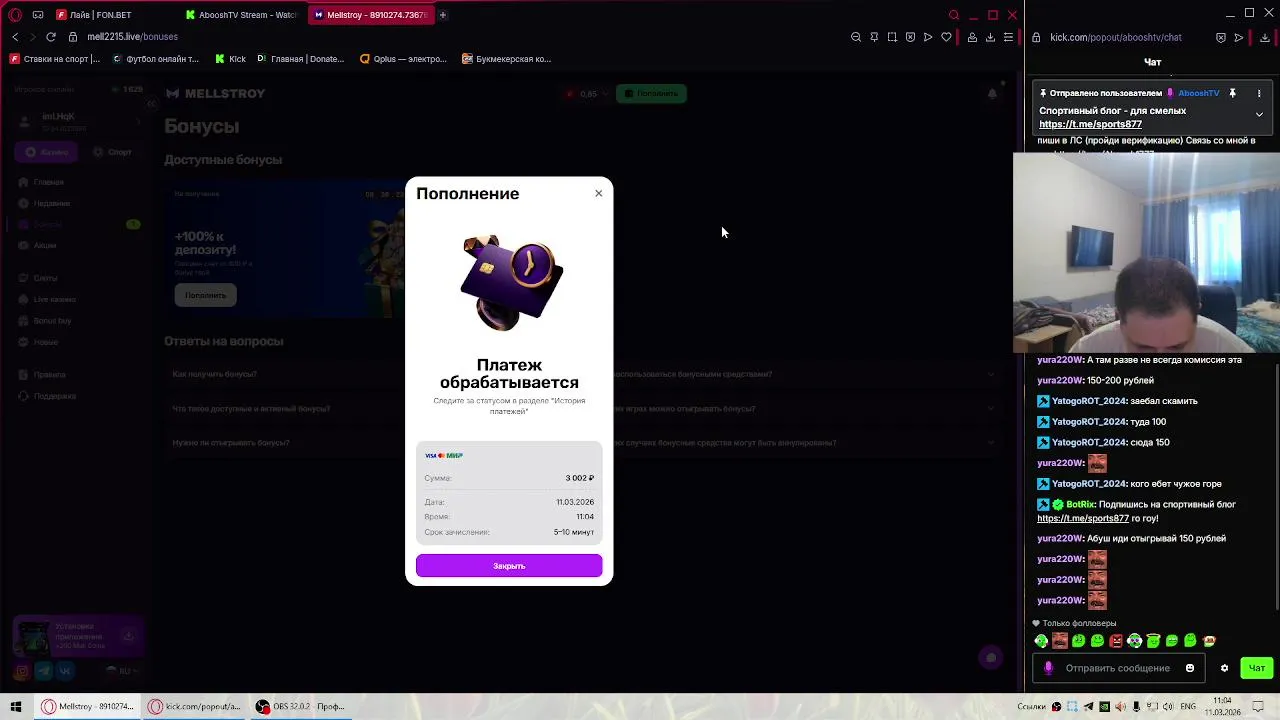This screenshot has width=1280, height=720.
Task: Open the t.me/sports877 link in pinned message
Action: tap(1090, 124)
